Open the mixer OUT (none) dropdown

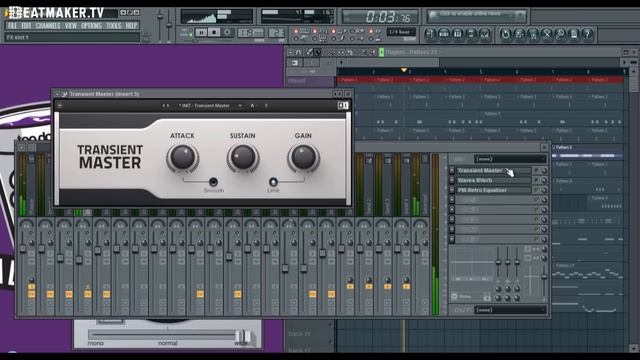click(510, 310)
